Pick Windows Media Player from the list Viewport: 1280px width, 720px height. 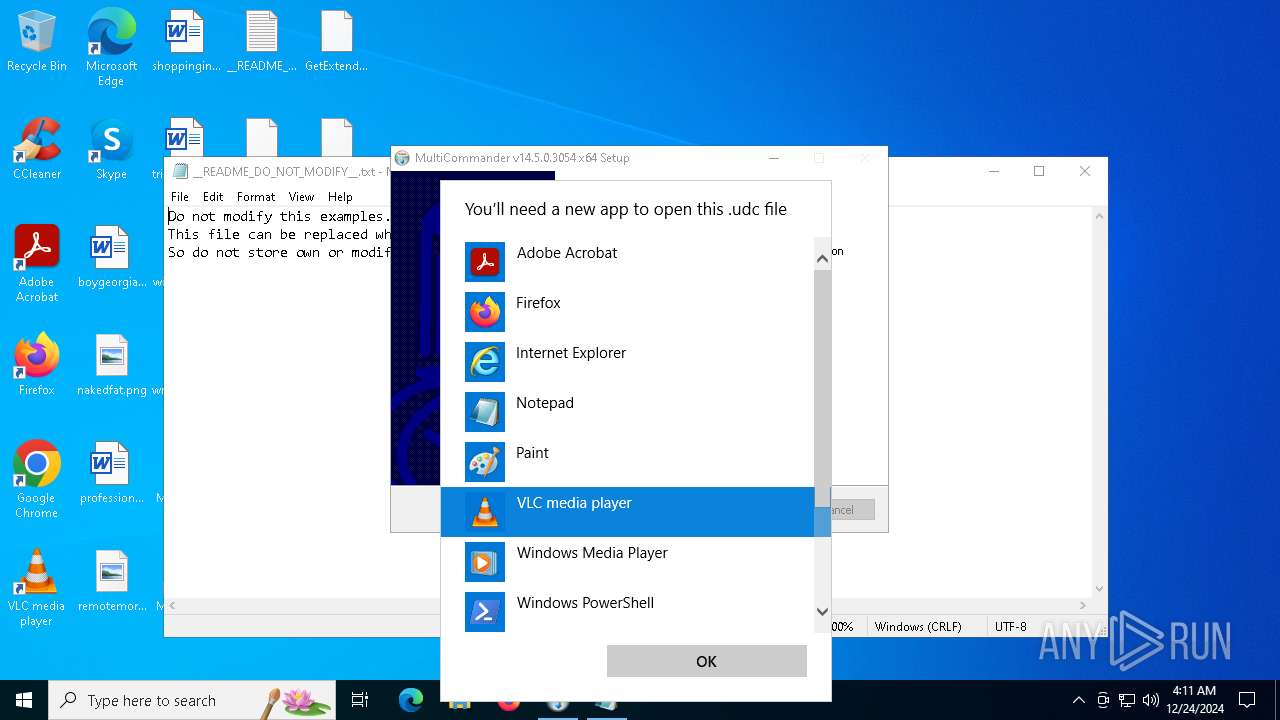[x=628, y=562]
